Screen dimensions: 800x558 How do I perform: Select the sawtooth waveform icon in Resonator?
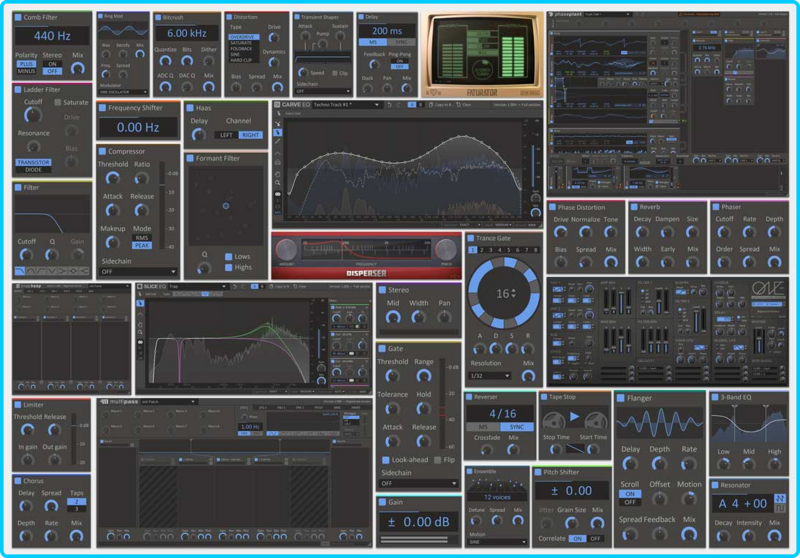pos(780,498)
